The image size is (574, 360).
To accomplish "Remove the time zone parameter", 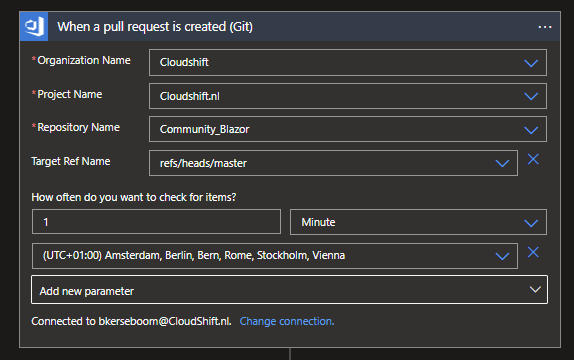I will click(533, 252).
